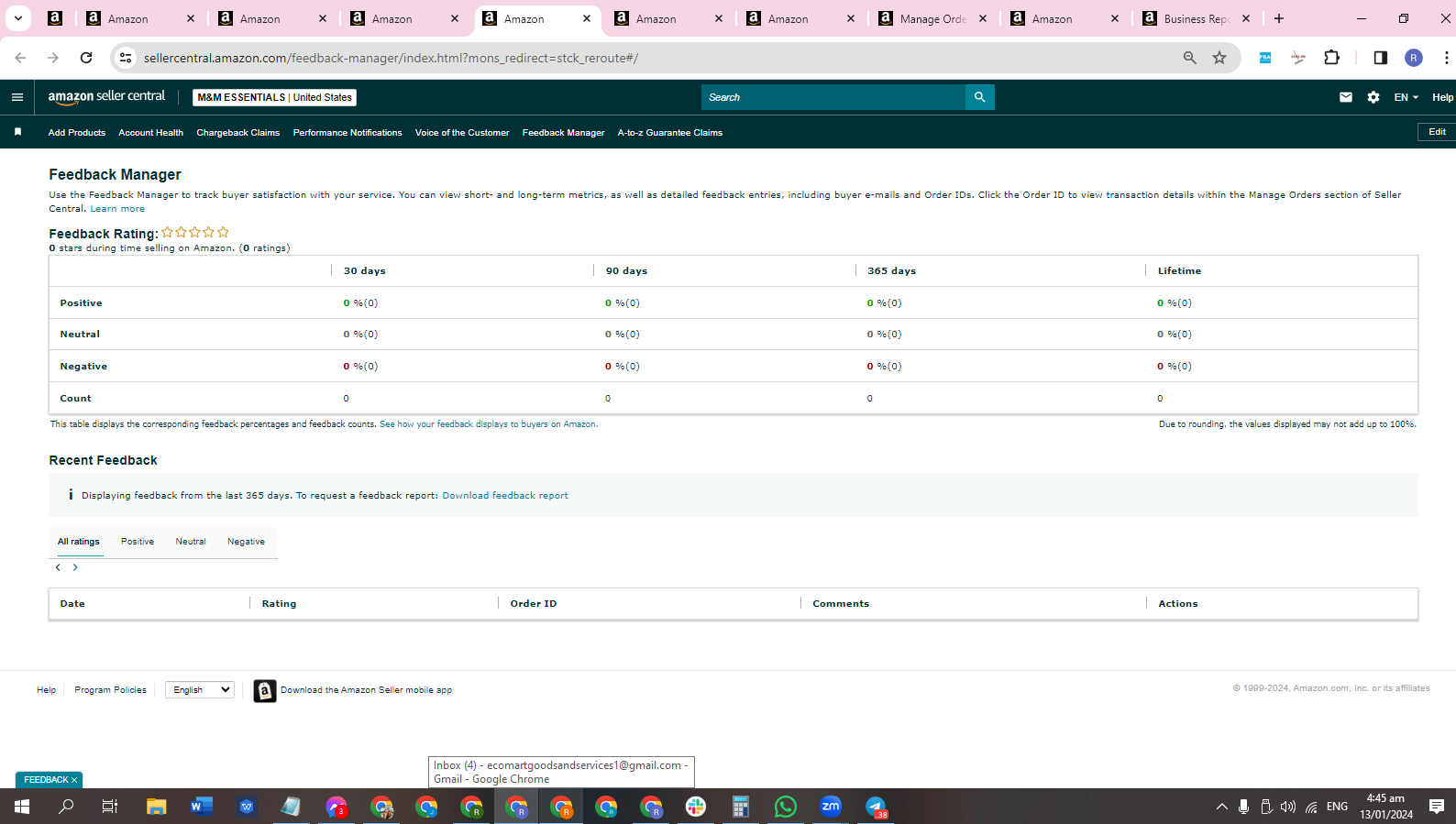Click the browser address bar URL
Viewport: 1456px width, 824px height.
tap(391, 58)
